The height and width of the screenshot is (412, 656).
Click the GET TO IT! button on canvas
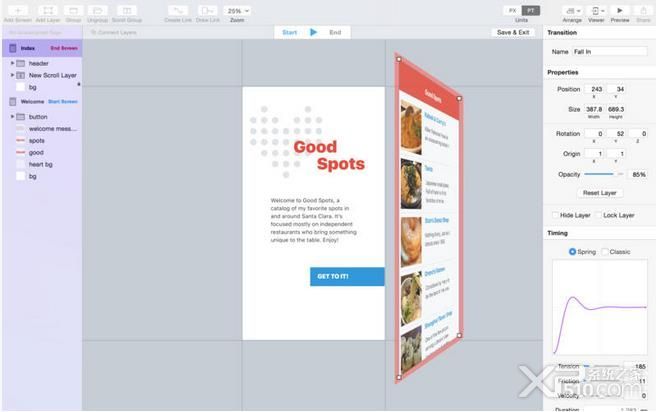347,276
